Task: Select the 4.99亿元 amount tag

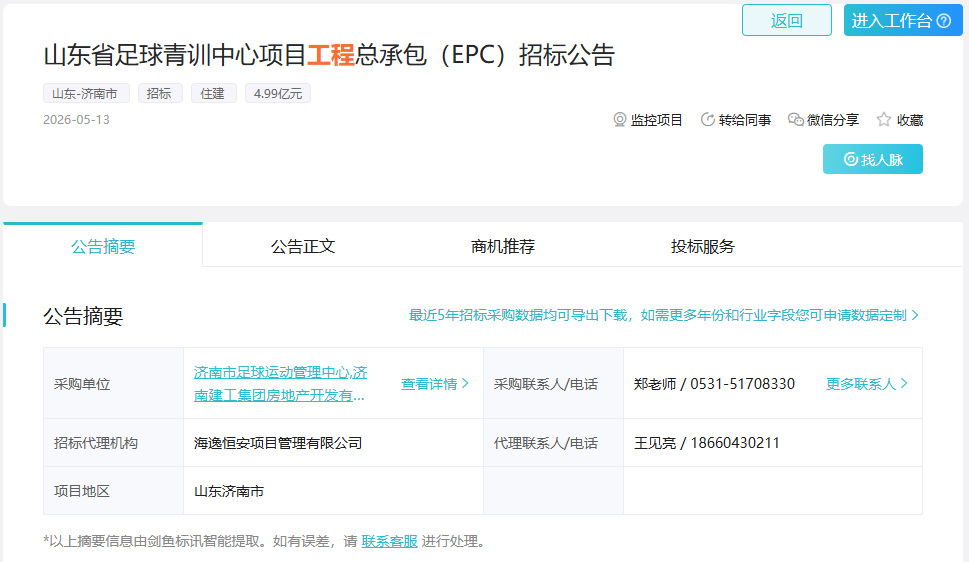Action: [277, 93]
